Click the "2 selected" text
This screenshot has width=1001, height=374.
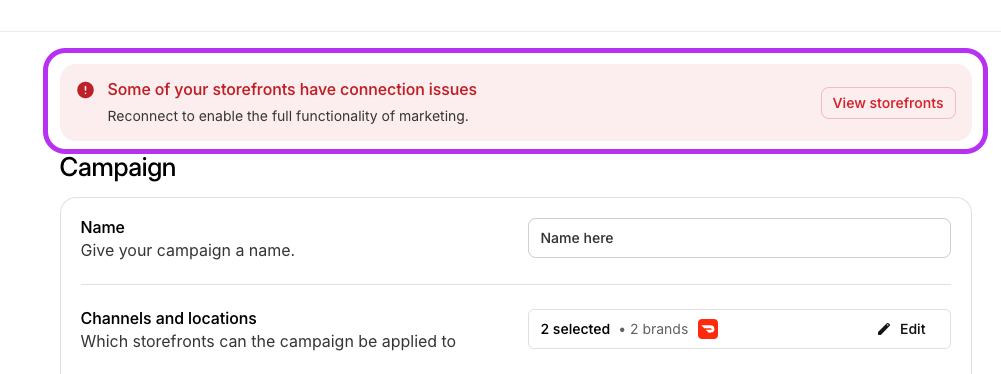coord(575,329)
